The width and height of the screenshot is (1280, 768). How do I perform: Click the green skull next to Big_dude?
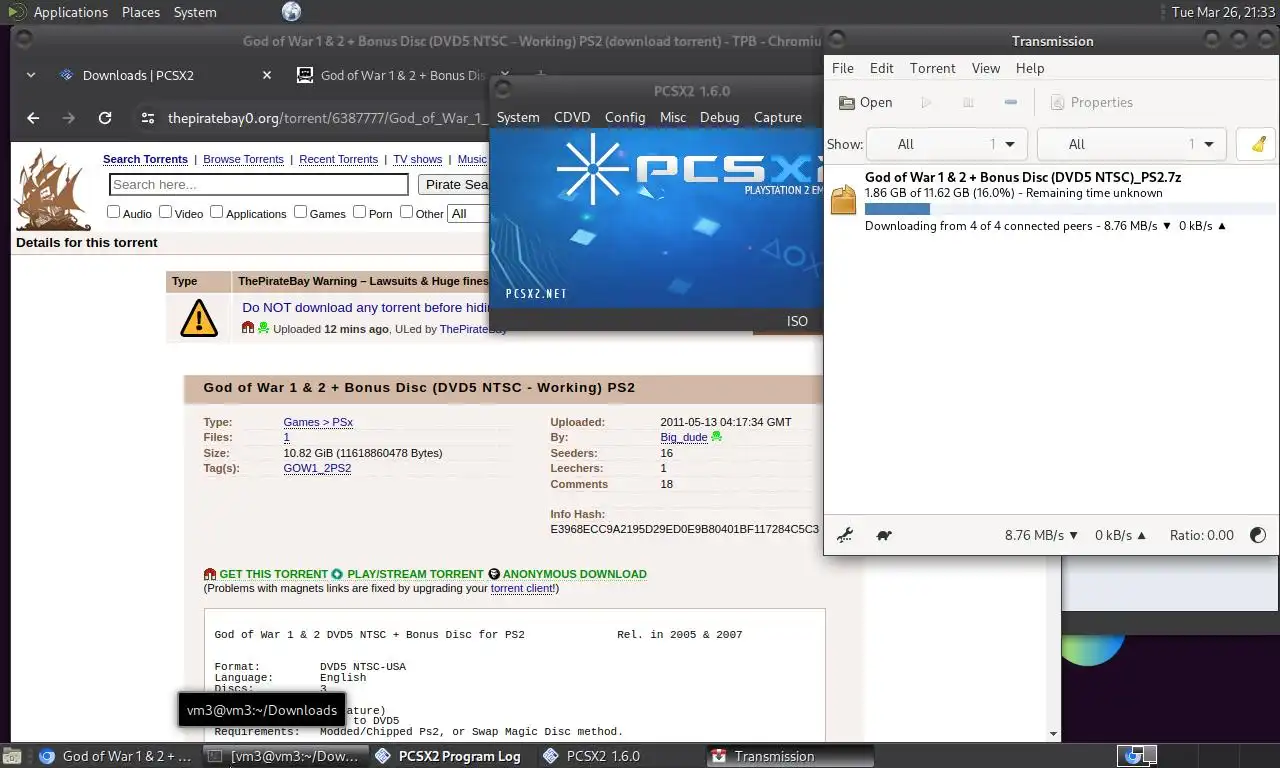716,437
